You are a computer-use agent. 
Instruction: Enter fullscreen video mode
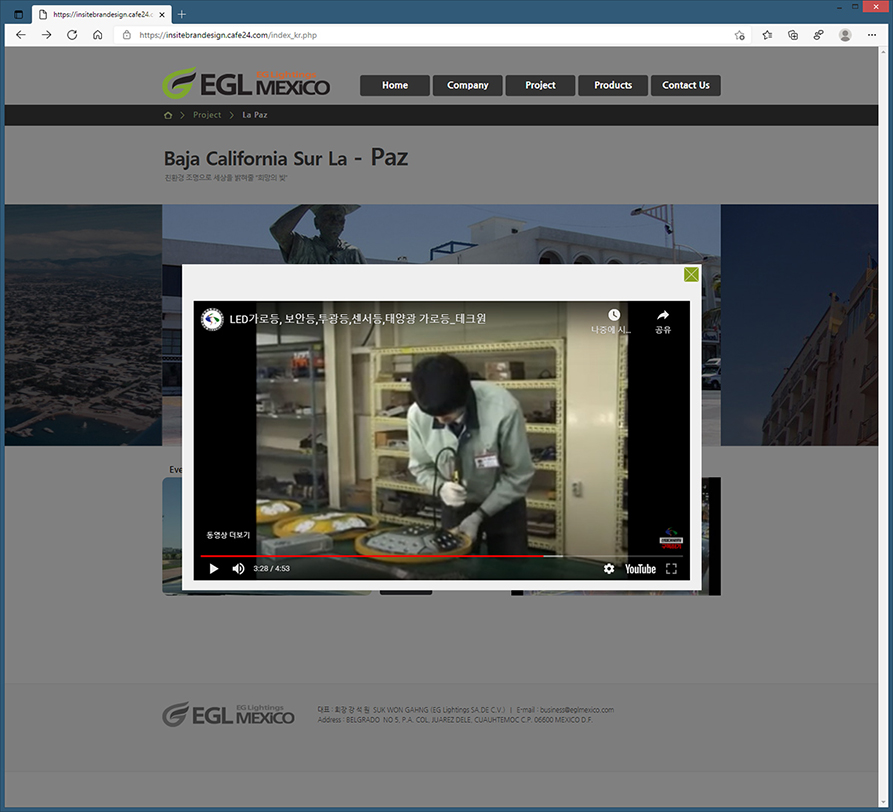coord(672,569)
